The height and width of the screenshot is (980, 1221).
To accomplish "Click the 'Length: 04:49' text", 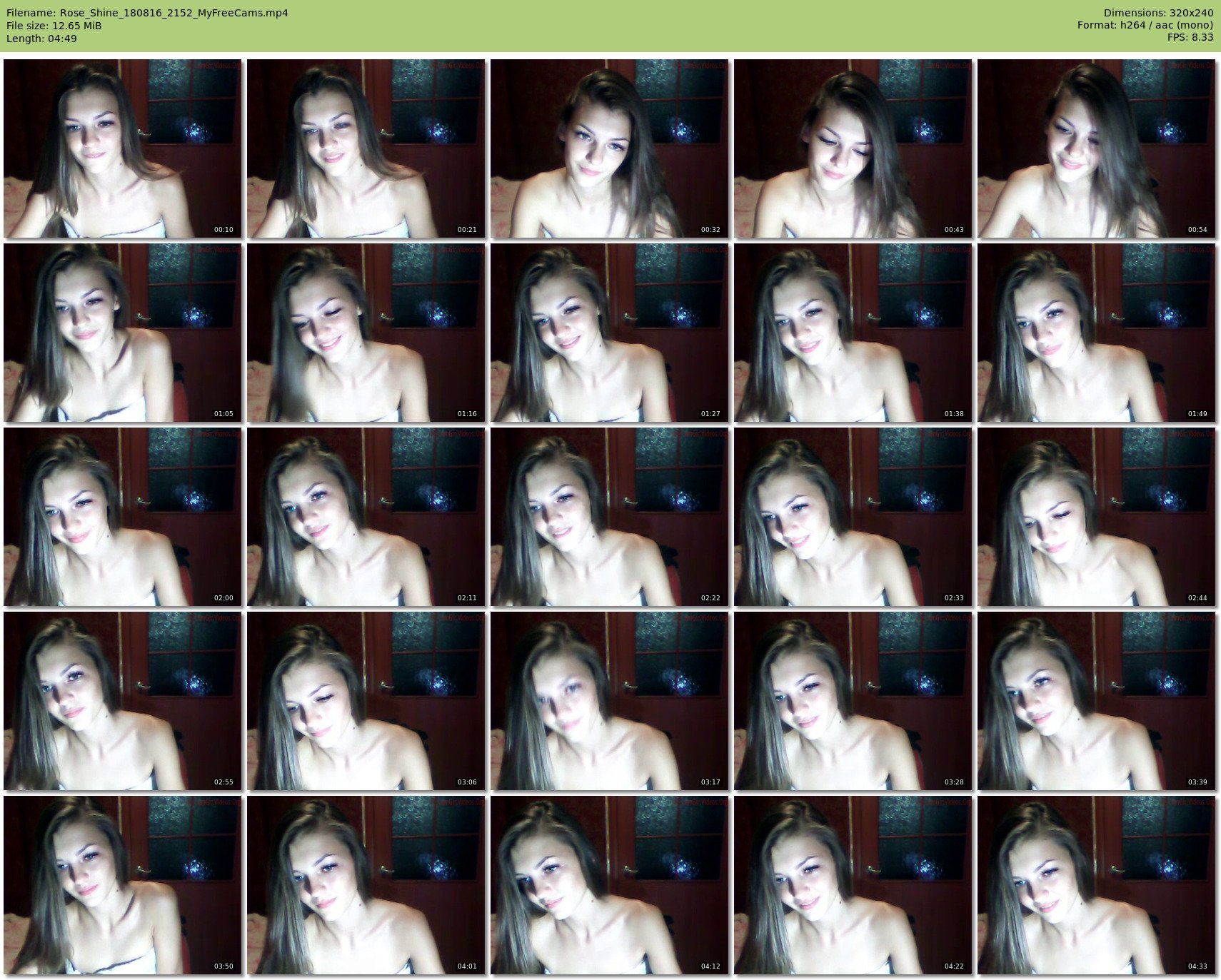I will [41, 39].
